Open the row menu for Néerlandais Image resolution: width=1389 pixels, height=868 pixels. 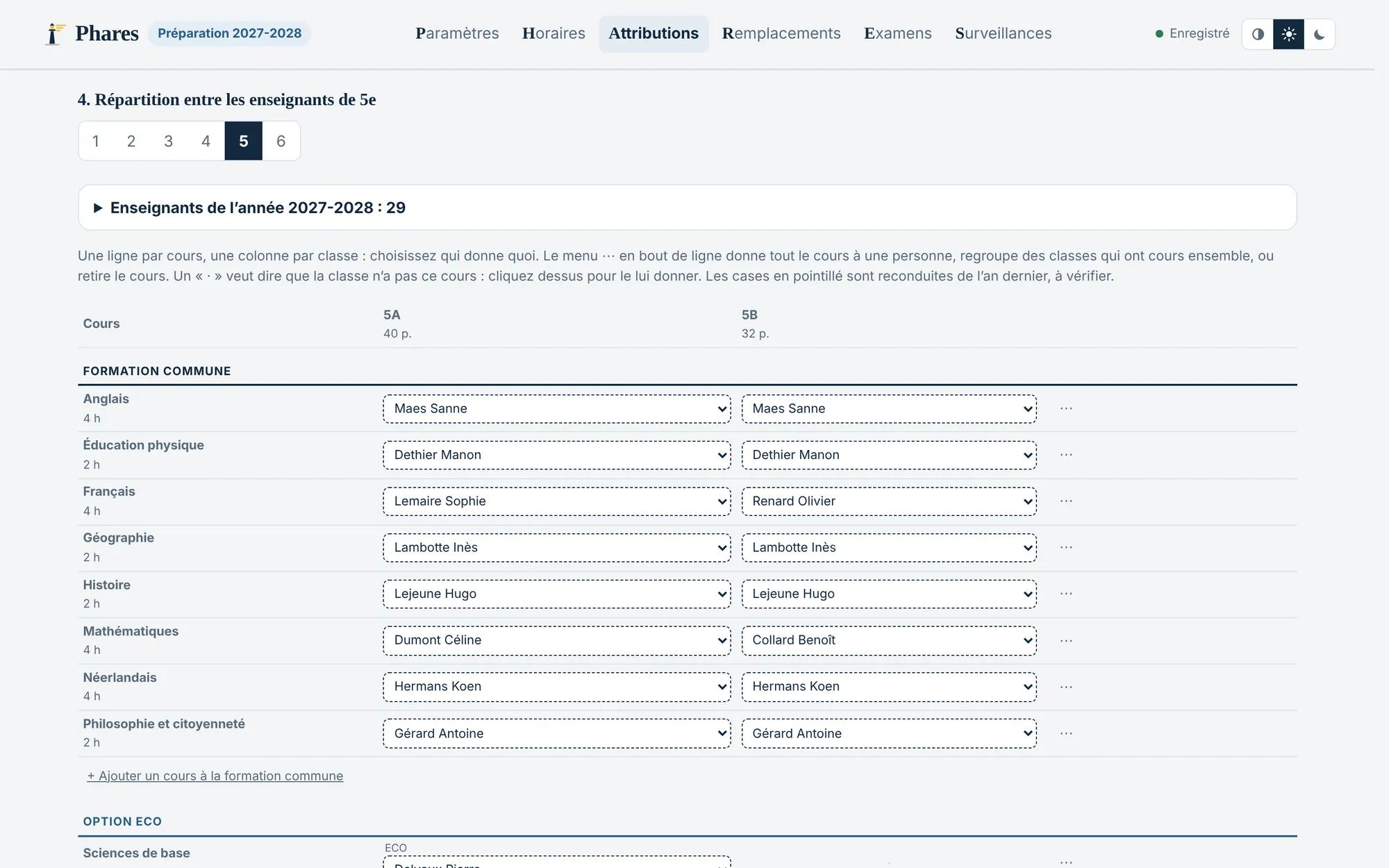pos(1066,687)
